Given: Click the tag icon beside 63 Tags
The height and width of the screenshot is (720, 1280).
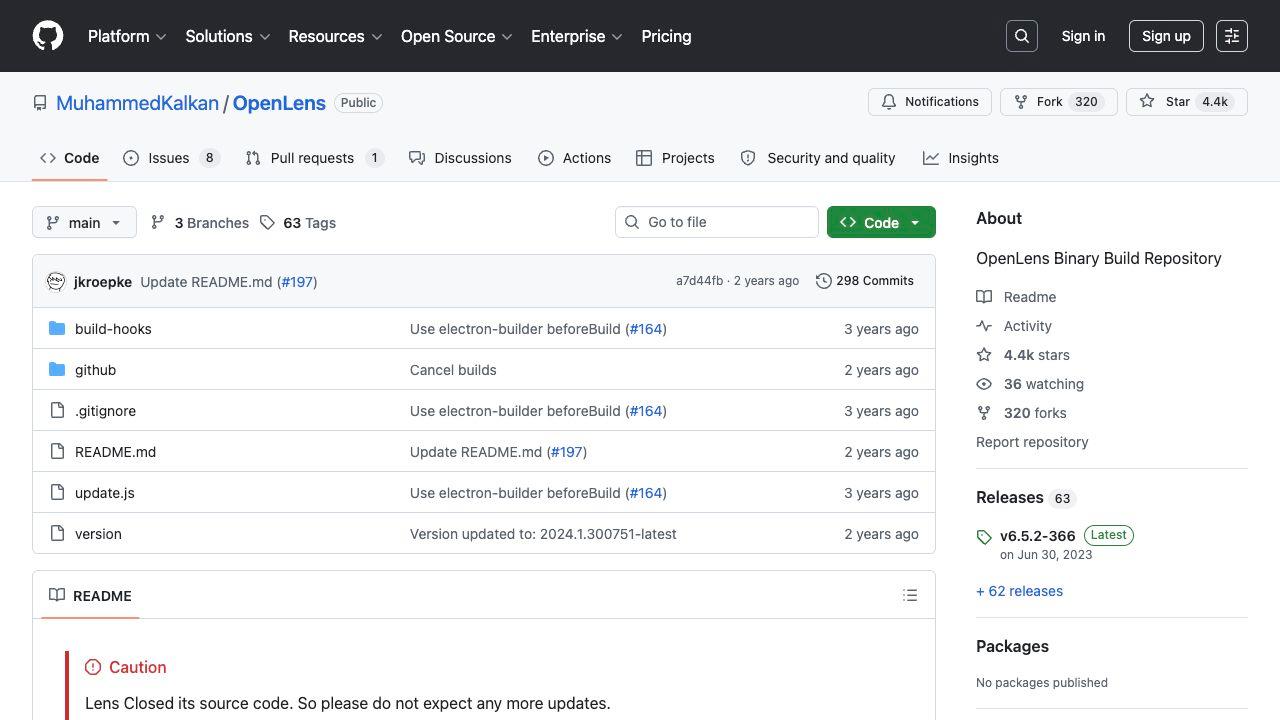Looking at the screenshot, I should click(267, 222).
